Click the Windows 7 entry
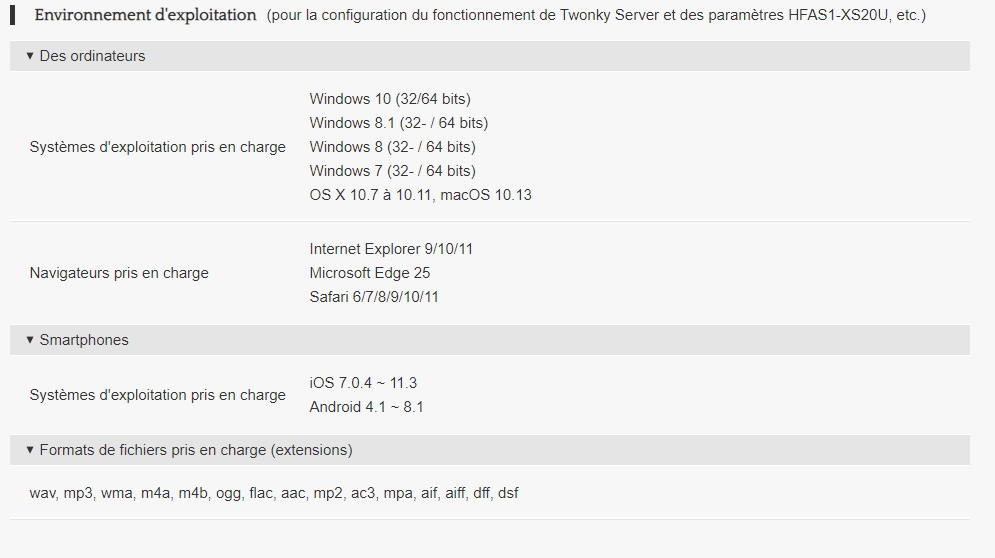995x558 pixels. click(392, 171)
